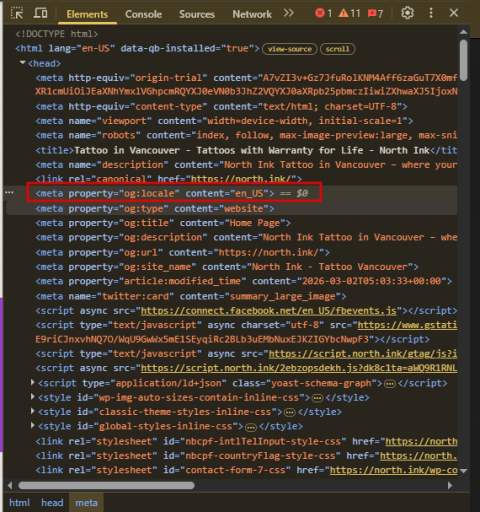Activate the inspect element picker icon
480x512 pixels.
pyautogui.click(x=17, y=13)
